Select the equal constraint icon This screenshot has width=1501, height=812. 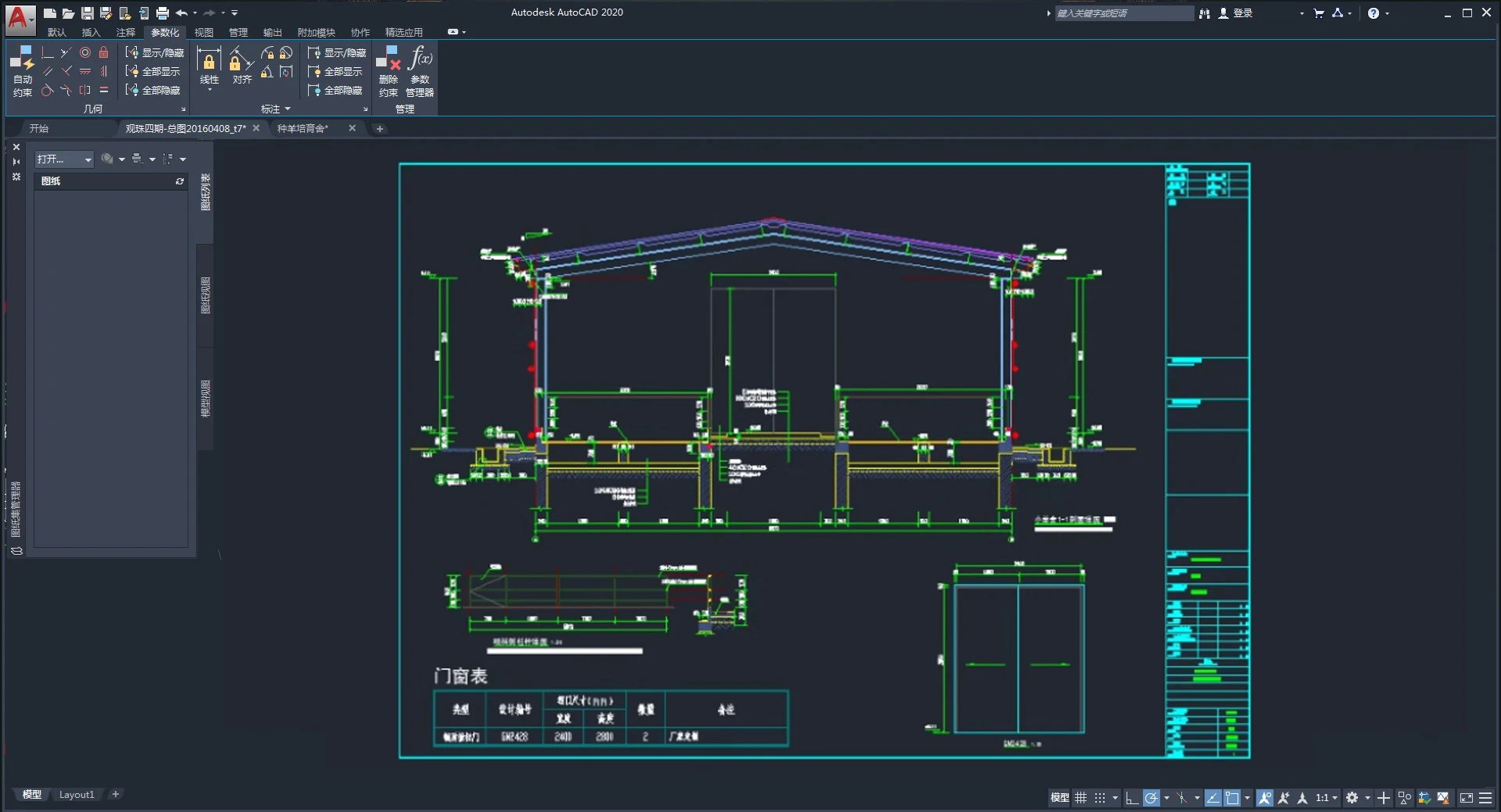click(x=104, y=90)
